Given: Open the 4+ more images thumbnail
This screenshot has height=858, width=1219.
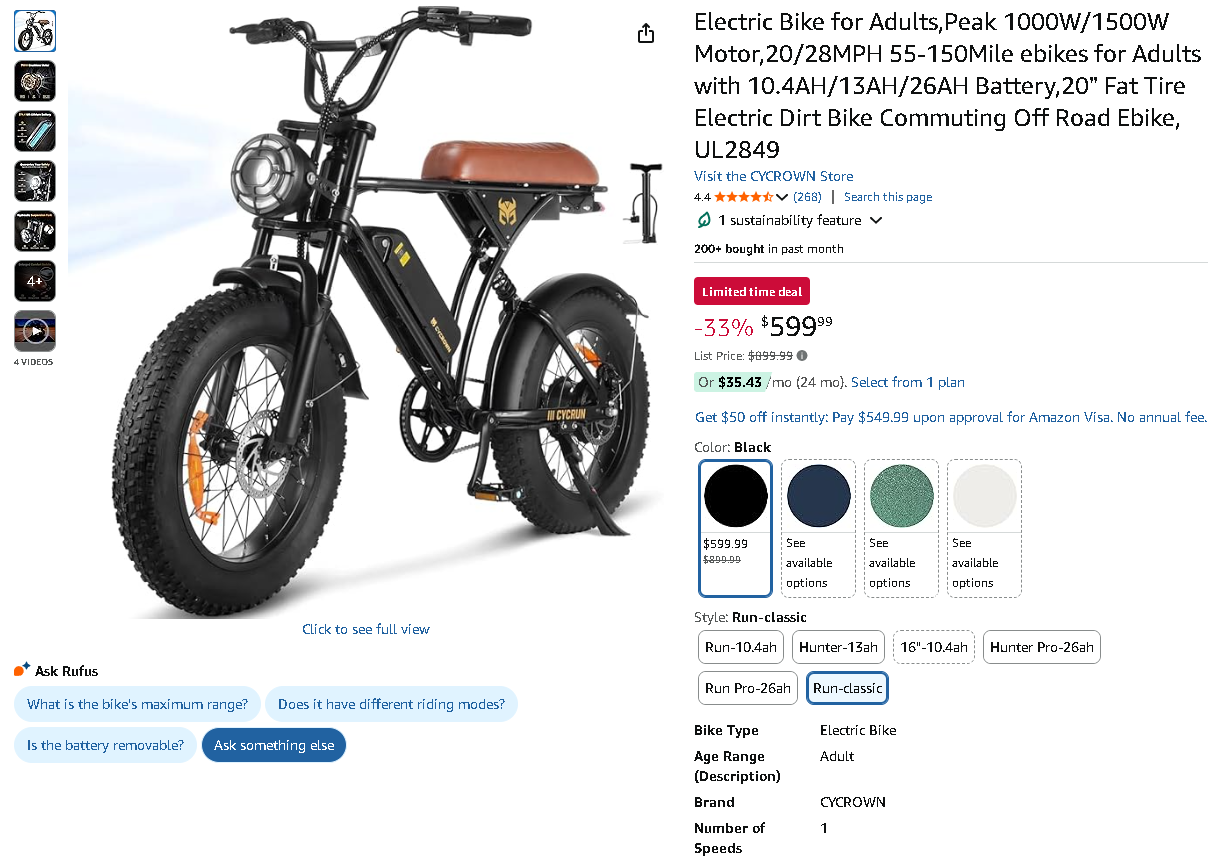Looking at the screenshot, I should click(35, 281).
